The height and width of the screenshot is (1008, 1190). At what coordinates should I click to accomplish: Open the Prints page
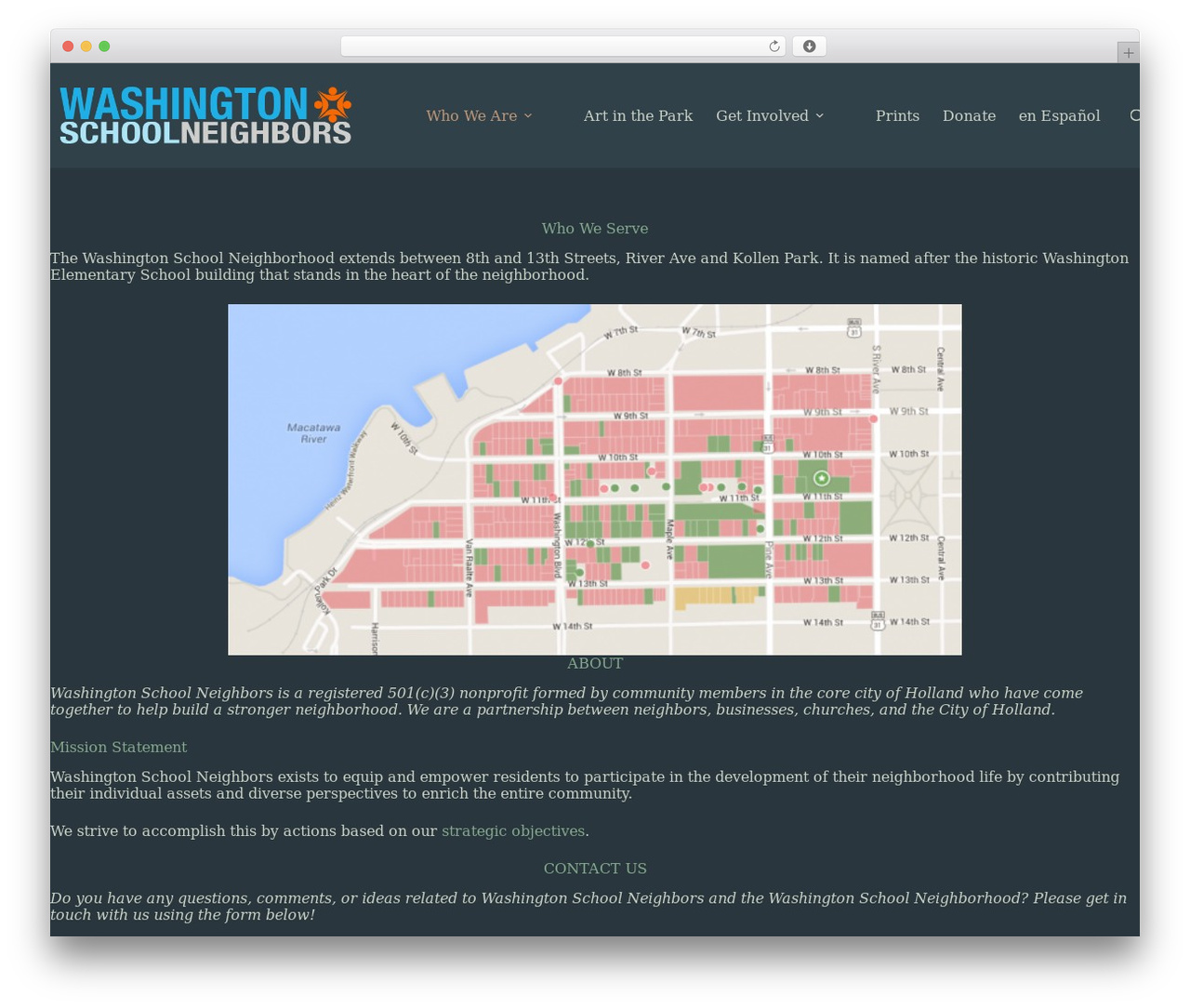pos(897,115)
